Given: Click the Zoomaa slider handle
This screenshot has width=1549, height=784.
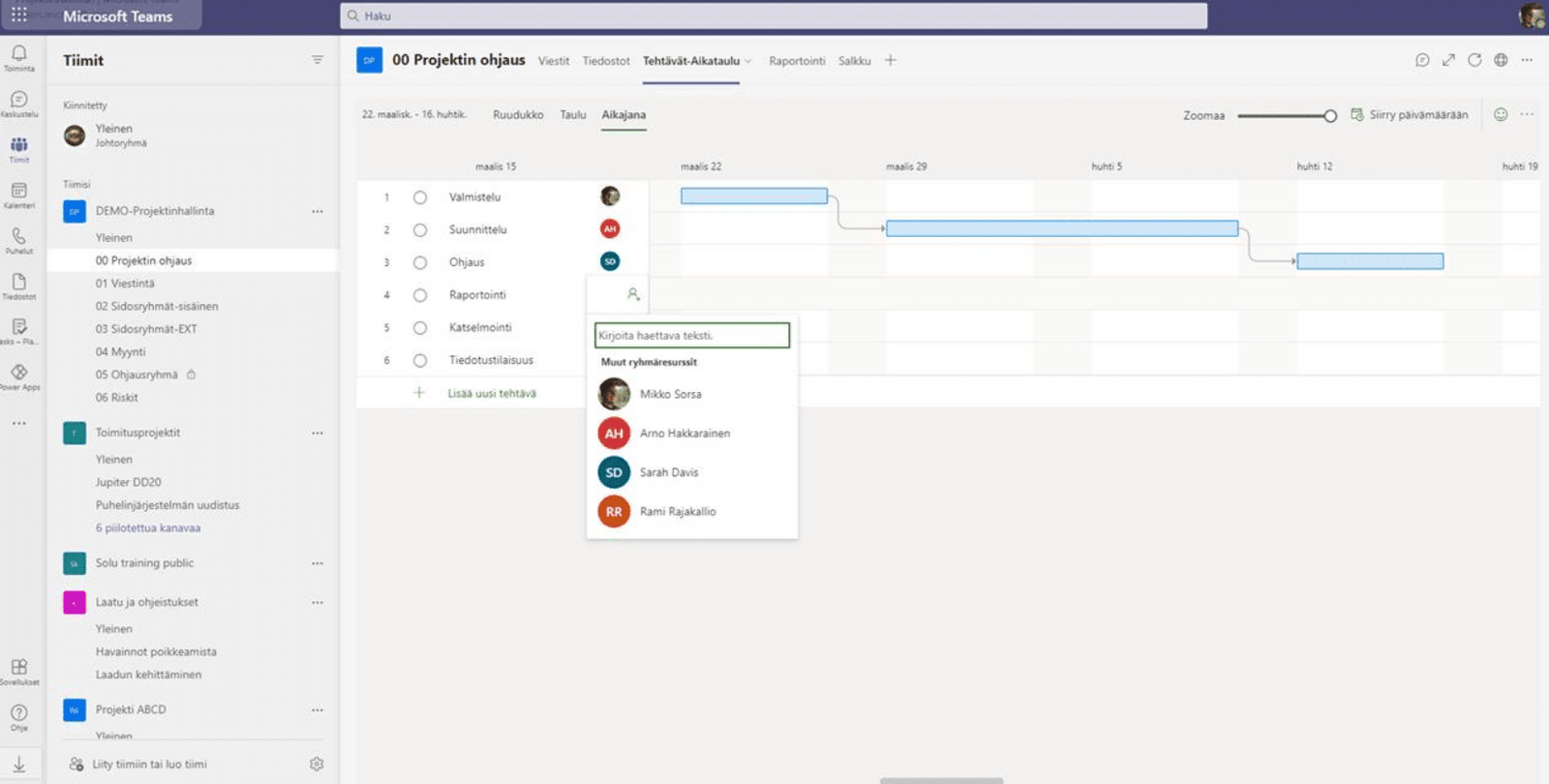Looking at the screenshot, I should coord(1330,116).
